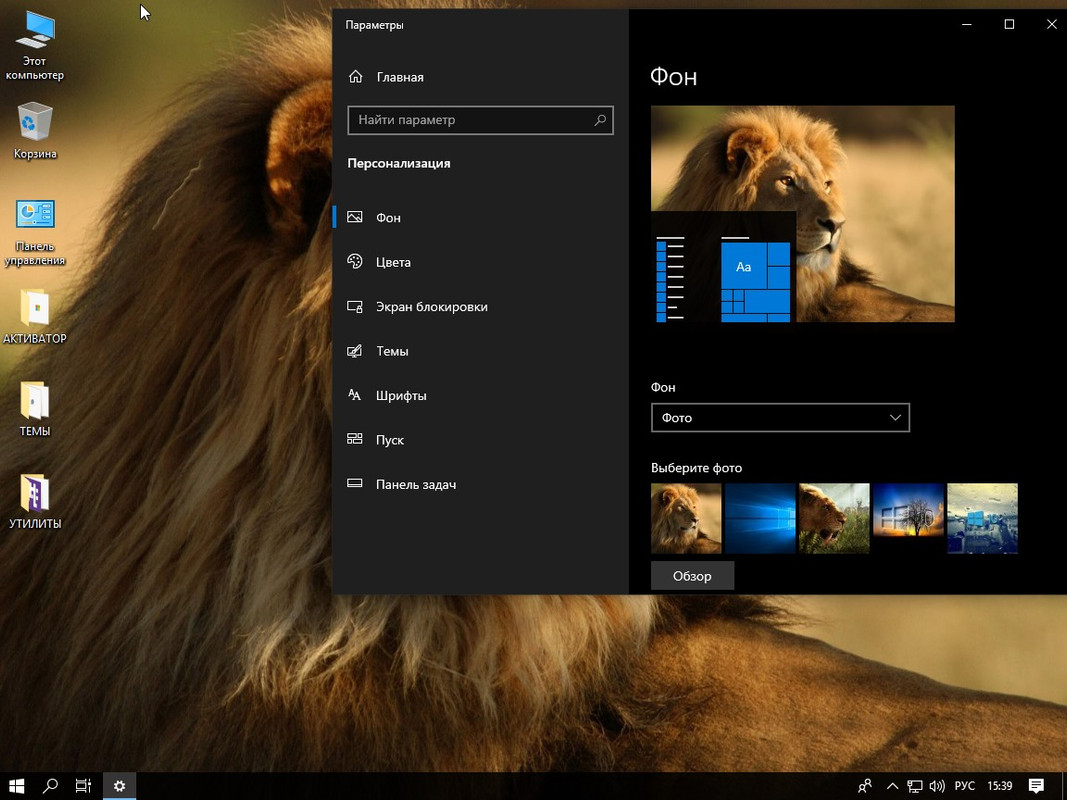This screenshot has width=1067, height=800.
Task: Open the Этот компьютер desktop icon
Action: 35,46
